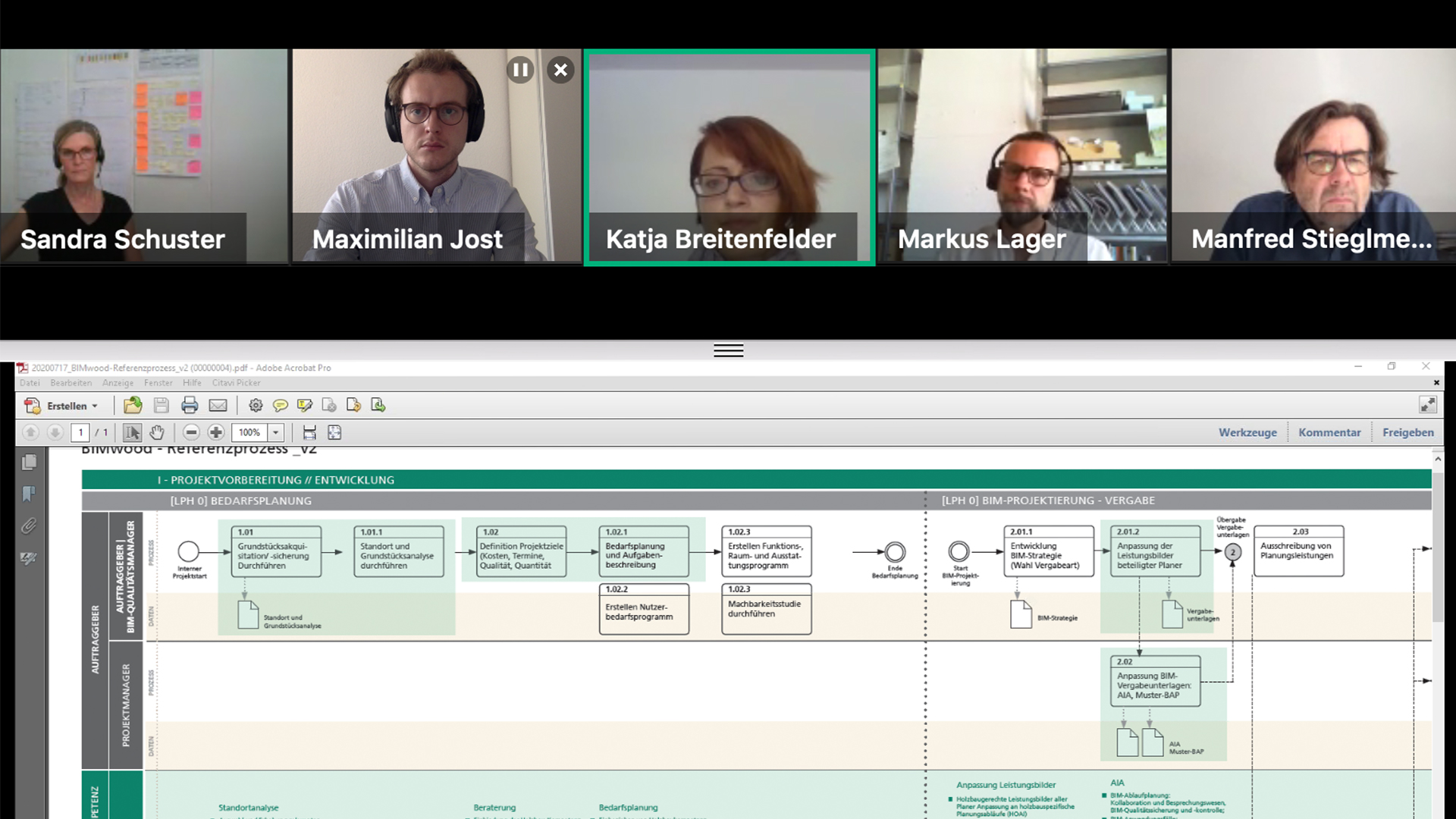Open the signatures panel icon
Screen dimensions: 1456x819
coord(29,558)
